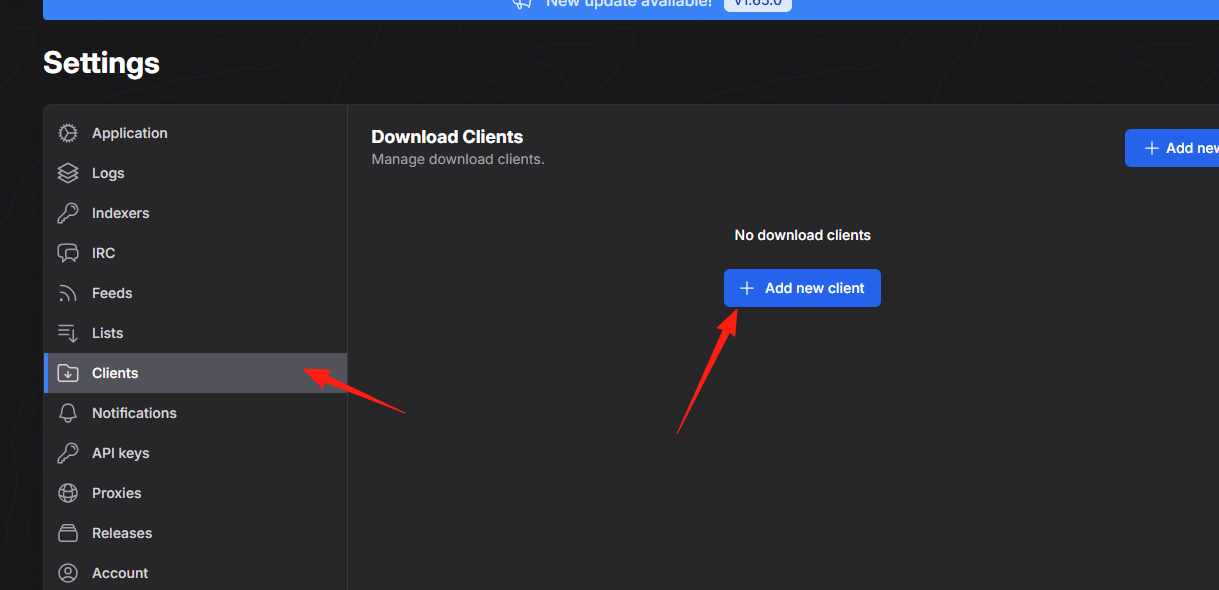Click the Indexers key icon

(68, 213)
